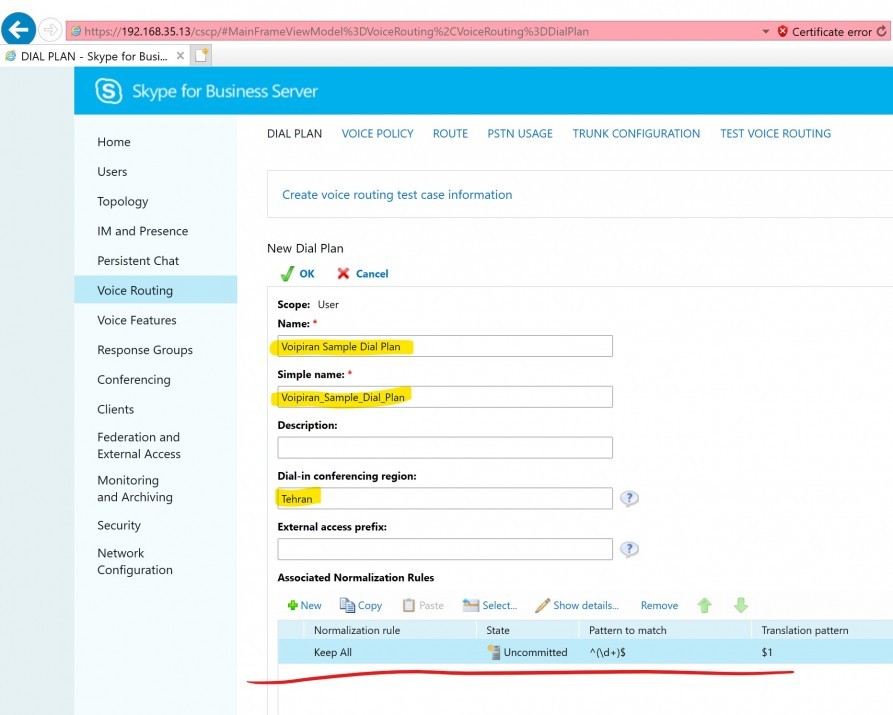Click the browser forward arrow button
Image resolution: width=893 pixels, height=715 pixels.
51,30
